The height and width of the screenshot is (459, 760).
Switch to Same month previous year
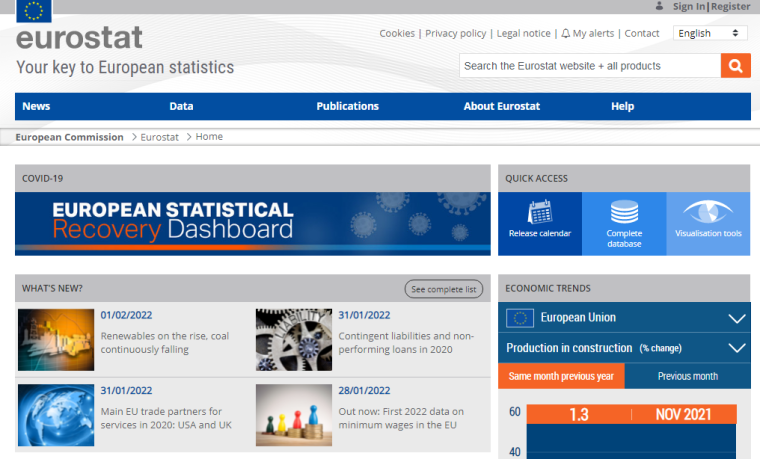click(x=561, y=376)
